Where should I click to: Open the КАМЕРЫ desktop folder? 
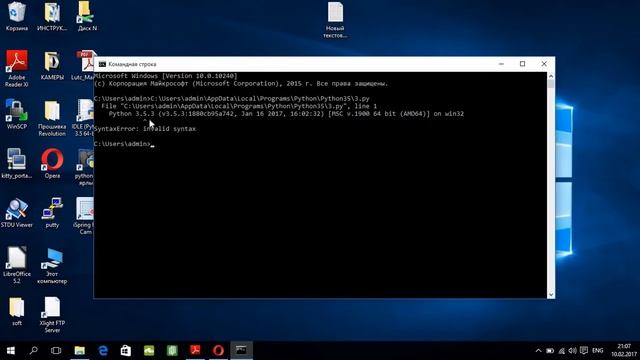pyautogui.click(x=52, y=65)
